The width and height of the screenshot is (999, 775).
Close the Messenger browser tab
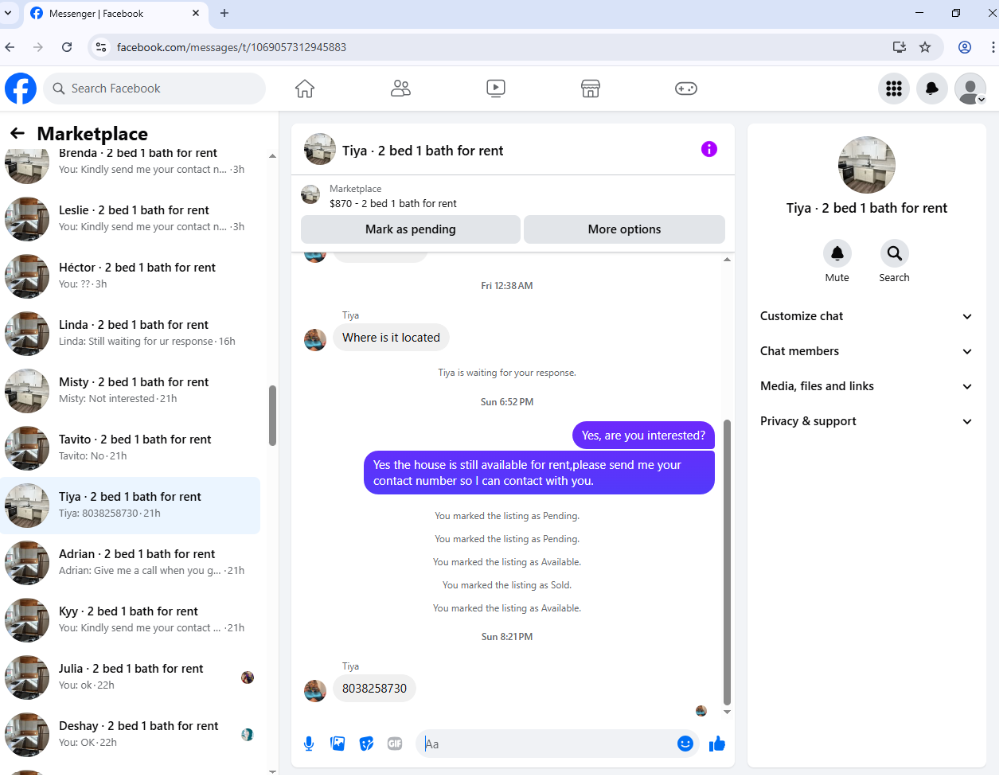tap(196, 13)
